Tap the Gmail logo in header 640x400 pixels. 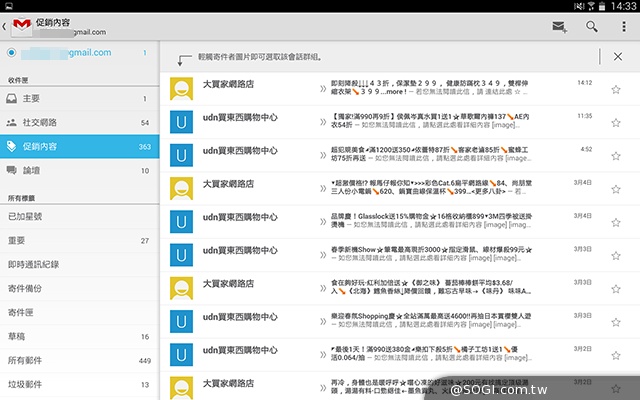click(x=22, y=25)
